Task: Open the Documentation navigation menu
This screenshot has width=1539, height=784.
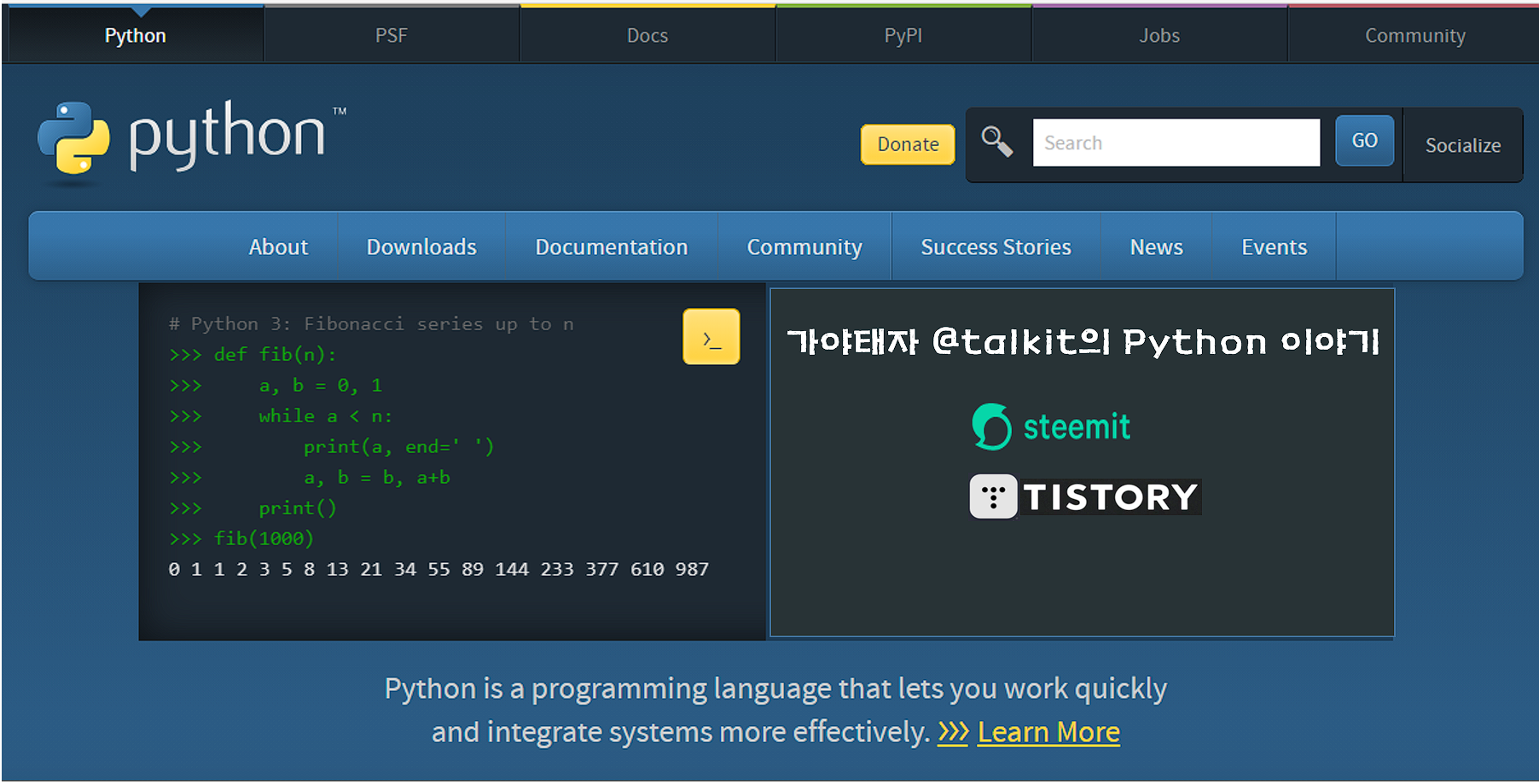Action: 612,247
